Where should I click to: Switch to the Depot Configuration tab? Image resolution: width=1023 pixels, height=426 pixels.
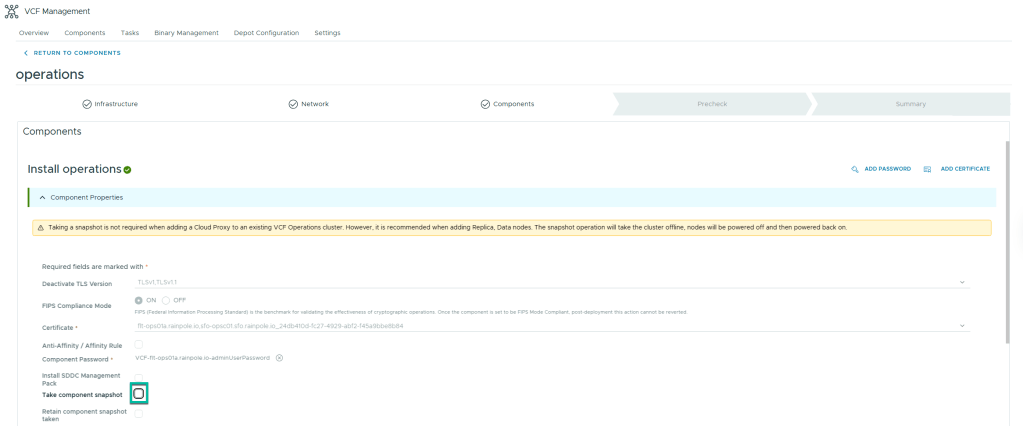[266, 33]
